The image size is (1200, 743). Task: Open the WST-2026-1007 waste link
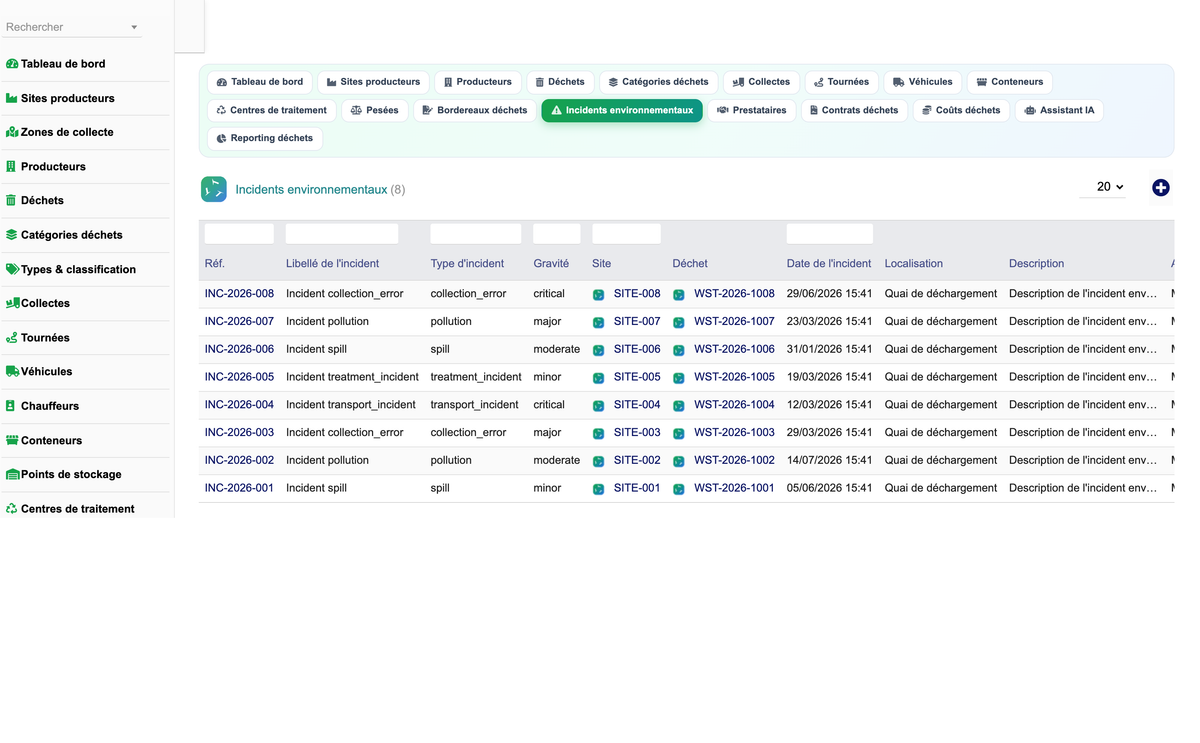click(734, 322)
